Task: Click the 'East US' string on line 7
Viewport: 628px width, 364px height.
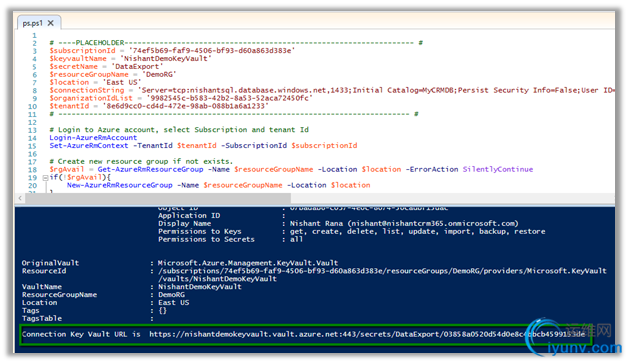Action: tap(122, 82)
